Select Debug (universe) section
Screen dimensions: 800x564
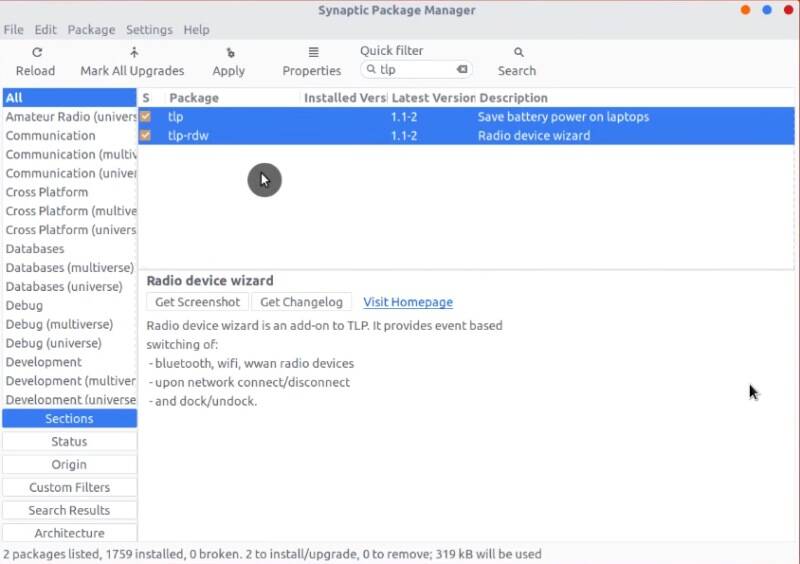pyautogui.click(x=69, y=343)
